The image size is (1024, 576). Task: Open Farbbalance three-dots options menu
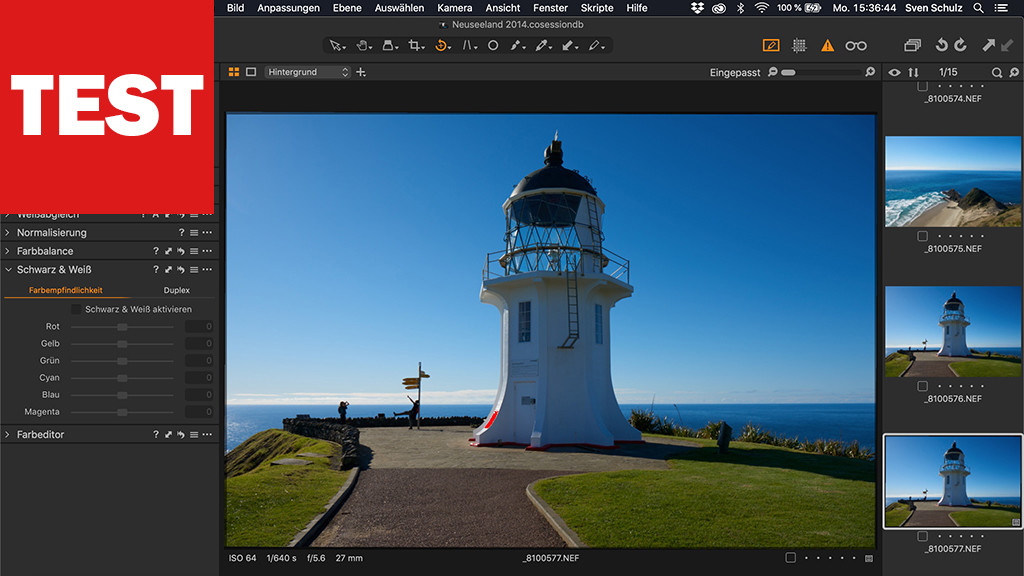coord(207,251)
